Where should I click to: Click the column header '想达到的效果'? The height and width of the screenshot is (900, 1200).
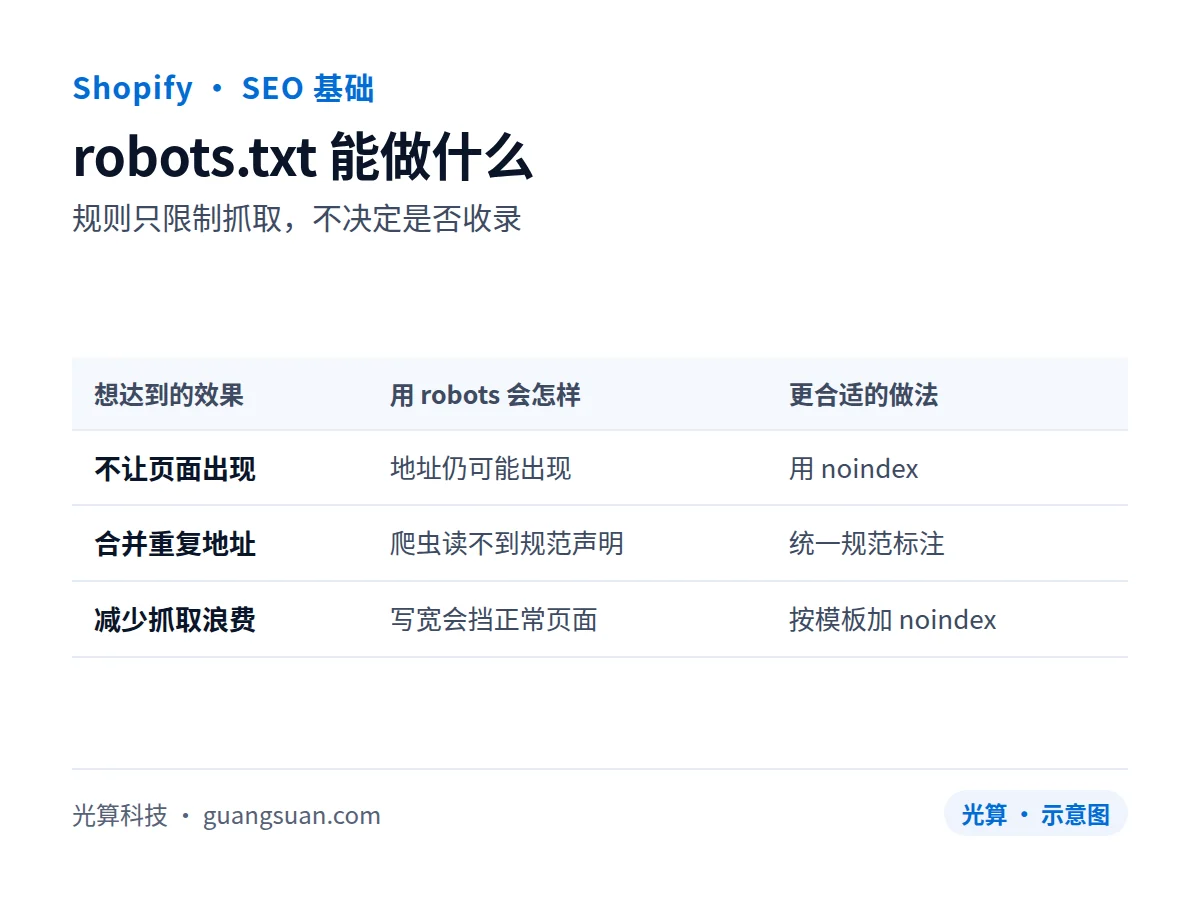169,395
